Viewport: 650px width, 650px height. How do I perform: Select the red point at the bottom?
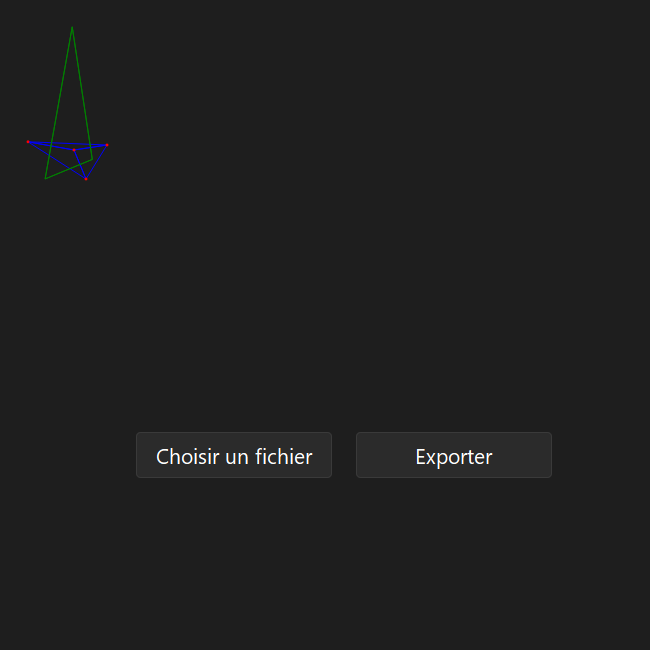point(86,179)
